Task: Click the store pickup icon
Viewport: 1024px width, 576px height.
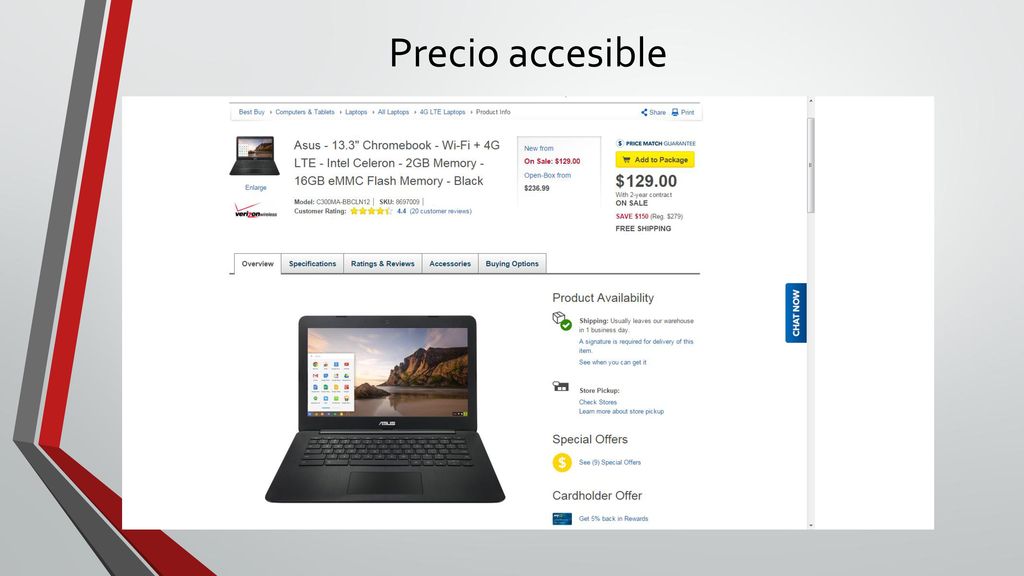Action: [560, 386]
